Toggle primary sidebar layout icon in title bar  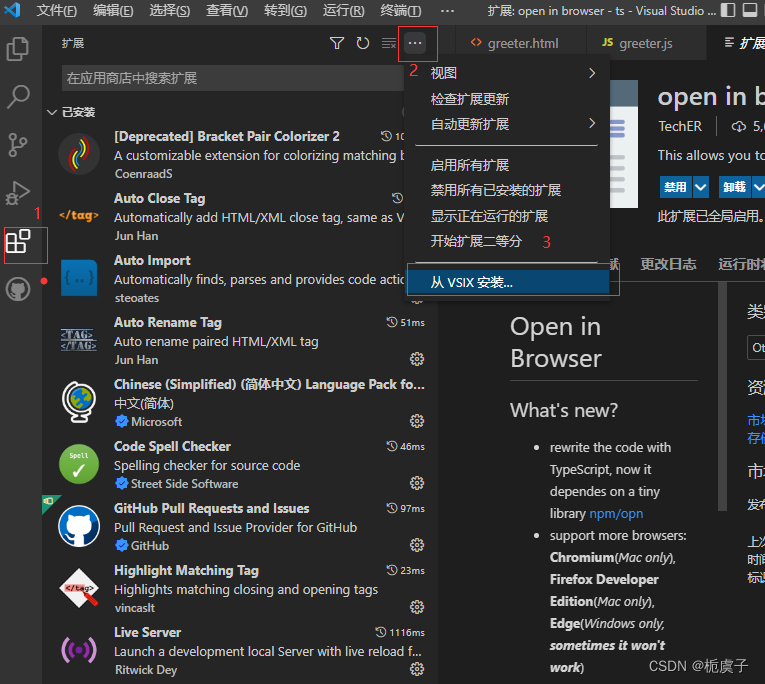727,10
